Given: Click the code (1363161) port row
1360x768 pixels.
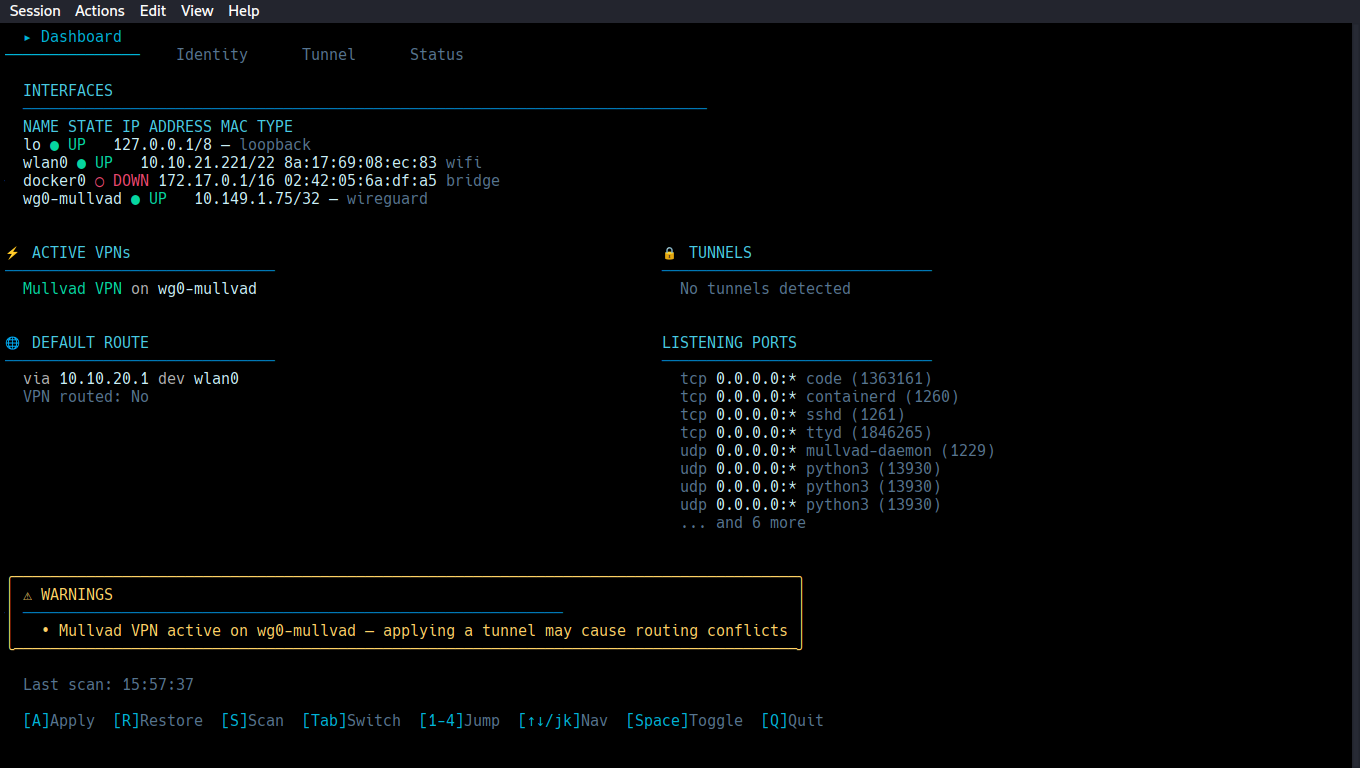Looking at the screenshot, I should [x=806, y=379].
